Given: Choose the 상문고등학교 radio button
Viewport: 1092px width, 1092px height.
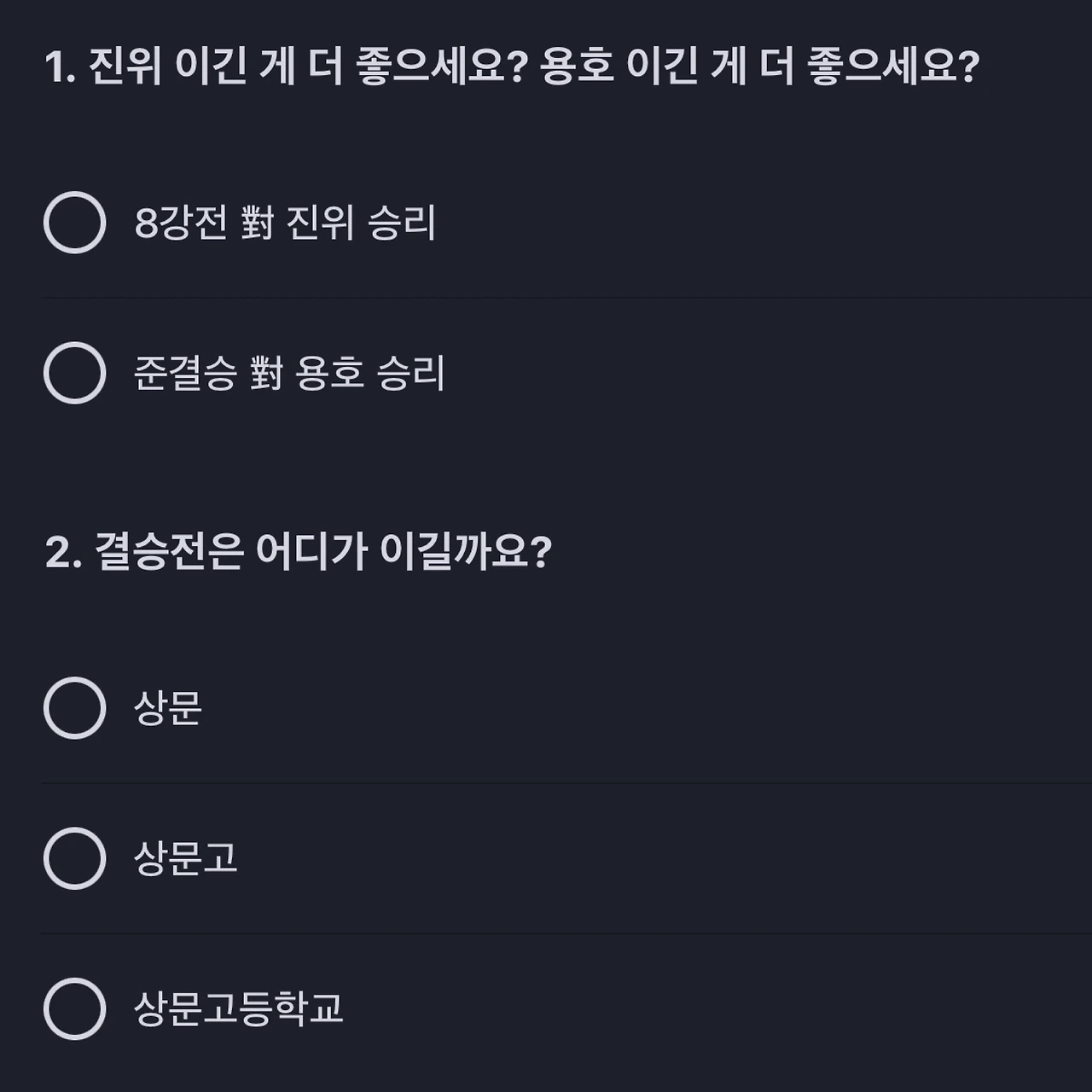Looking at the screenshot, I should (x=75, y=1008).
